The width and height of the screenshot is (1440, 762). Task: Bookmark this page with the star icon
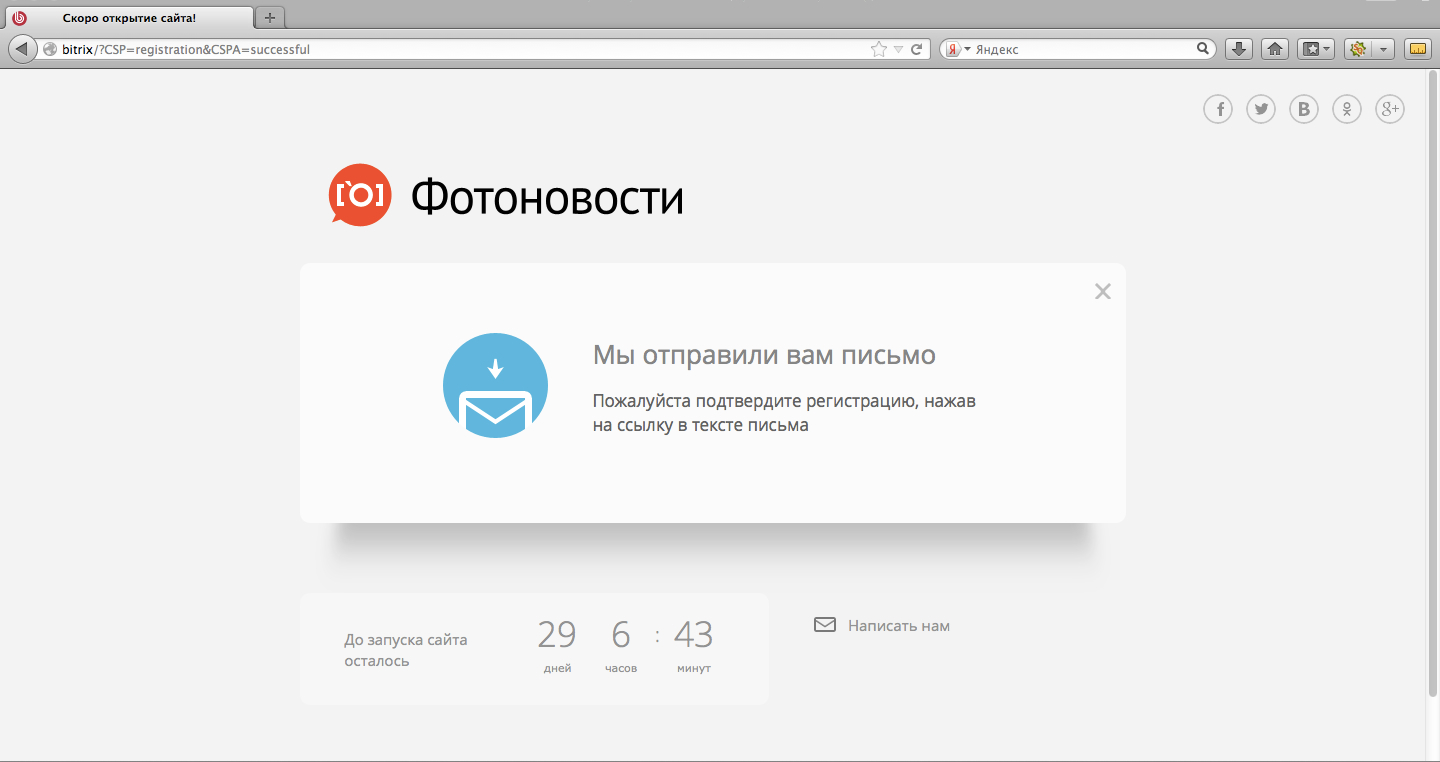(x=878, y=49)
